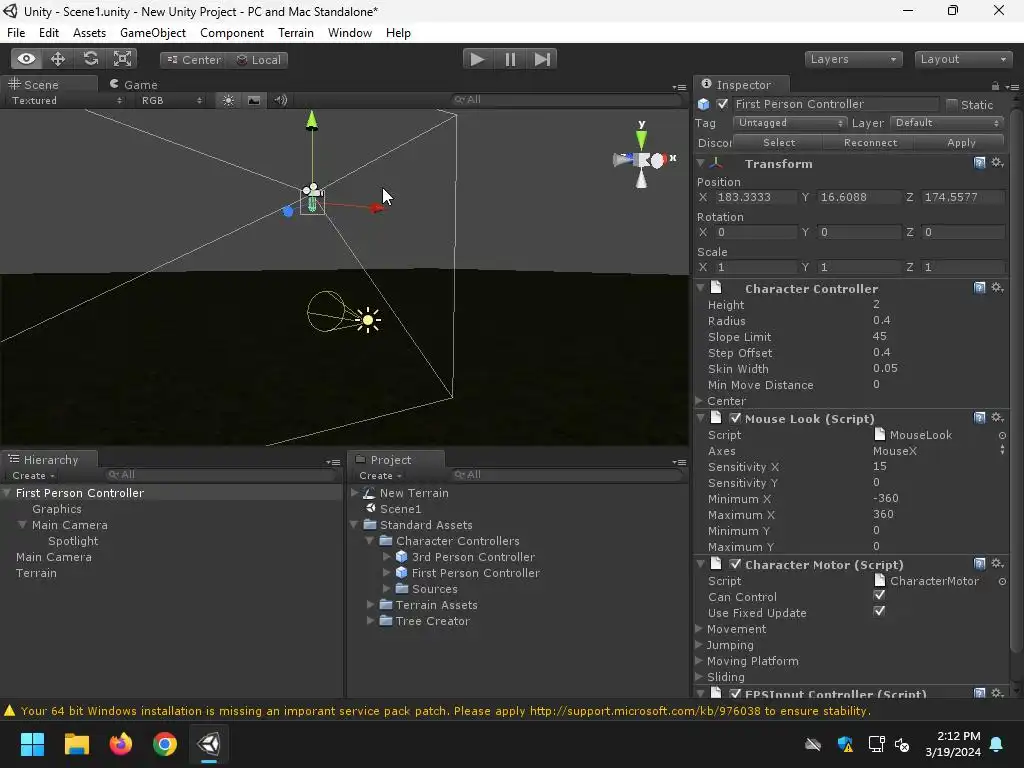The width and height of the screenshot is (1024, 768).
Task: Open Hierarchy panel options menu
Action: tap(333, 462)
